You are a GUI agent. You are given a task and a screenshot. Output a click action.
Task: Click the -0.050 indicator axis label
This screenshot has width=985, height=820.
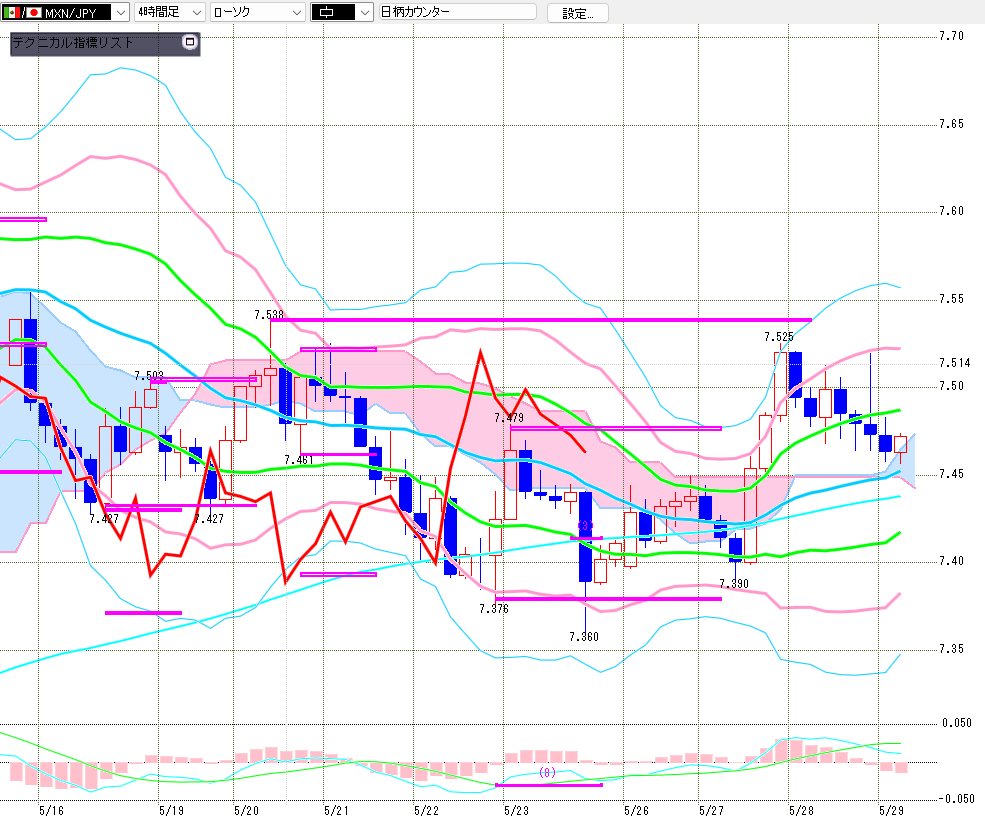point(955,799)
